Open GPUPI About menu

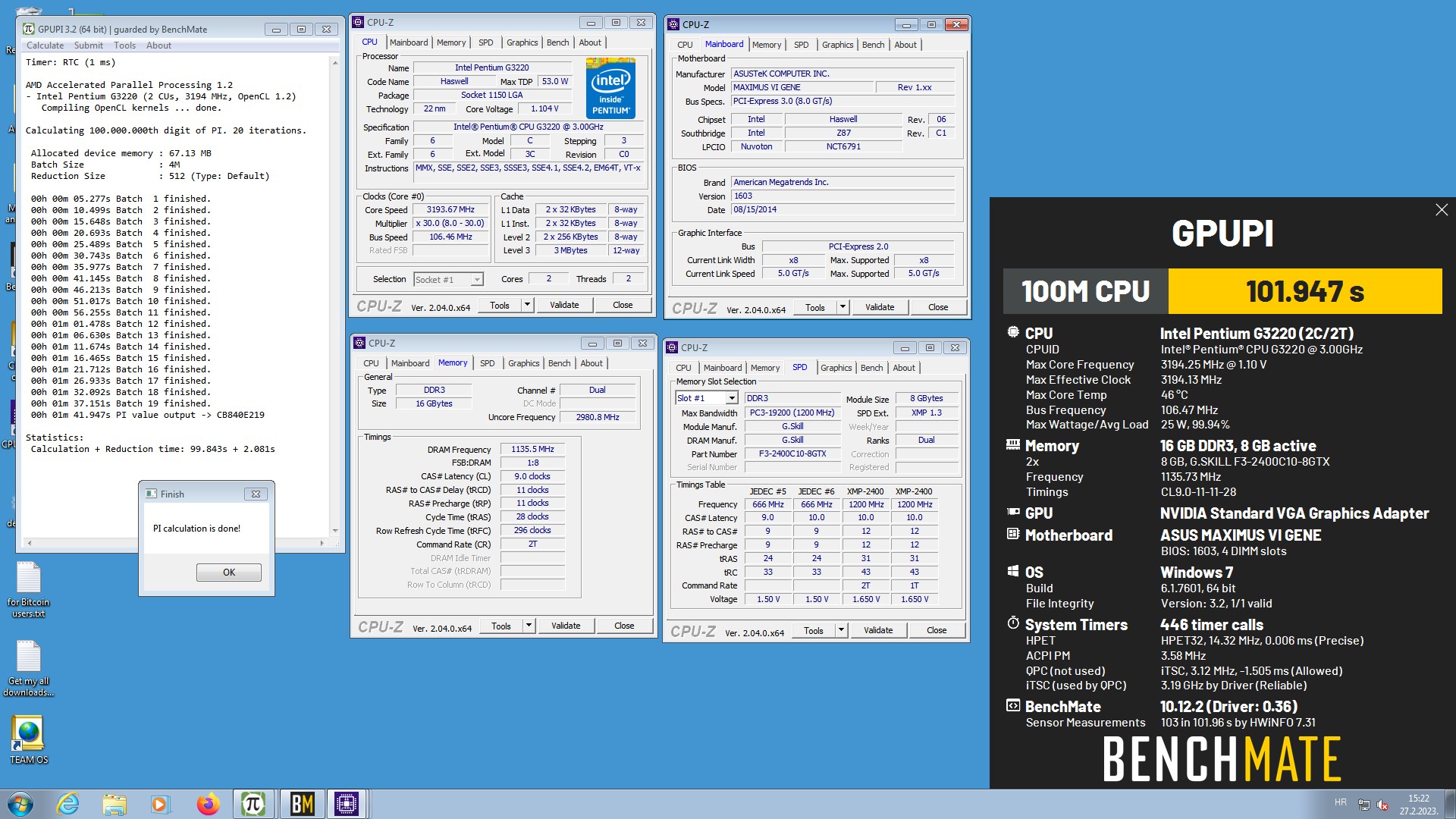pos(158,45)
